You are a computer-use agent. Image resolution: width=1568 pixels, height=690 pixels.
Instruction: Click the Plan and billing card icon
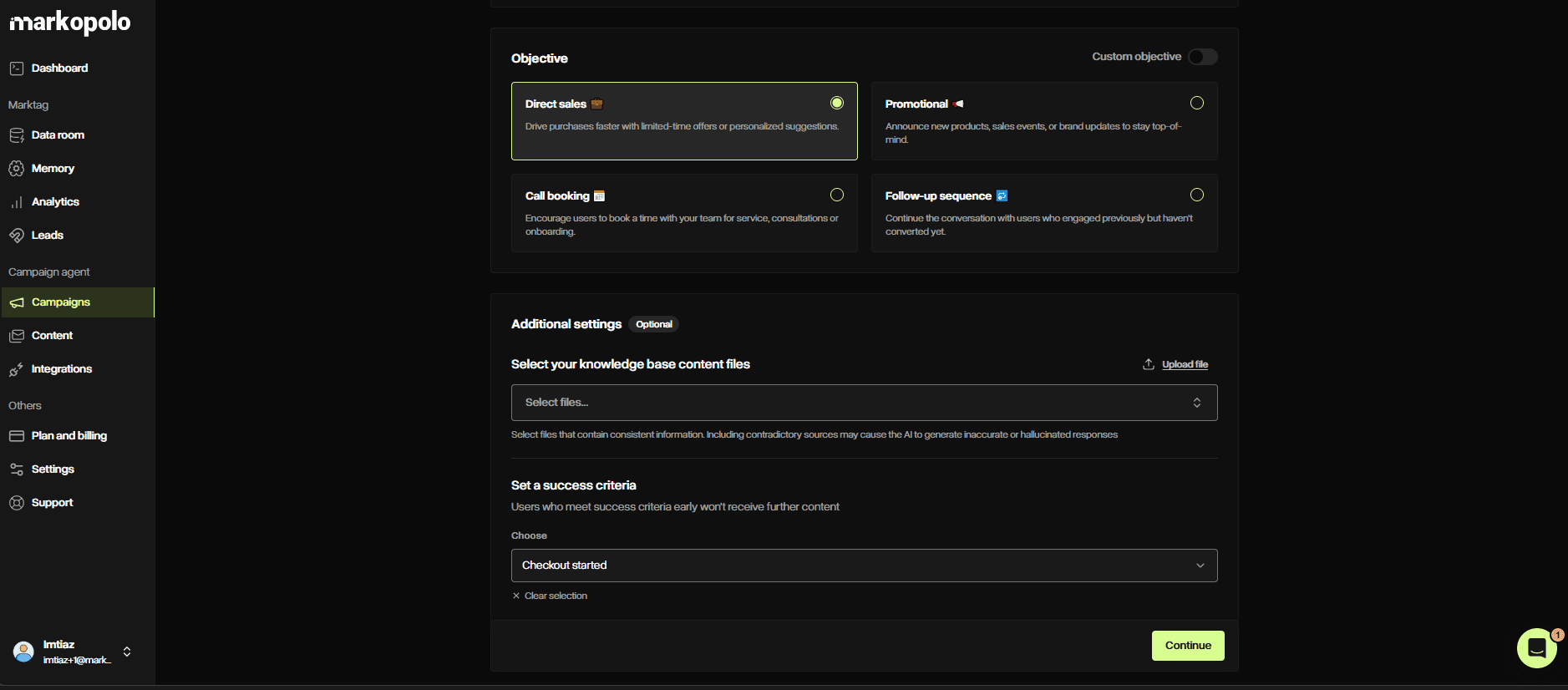(17, 436)
